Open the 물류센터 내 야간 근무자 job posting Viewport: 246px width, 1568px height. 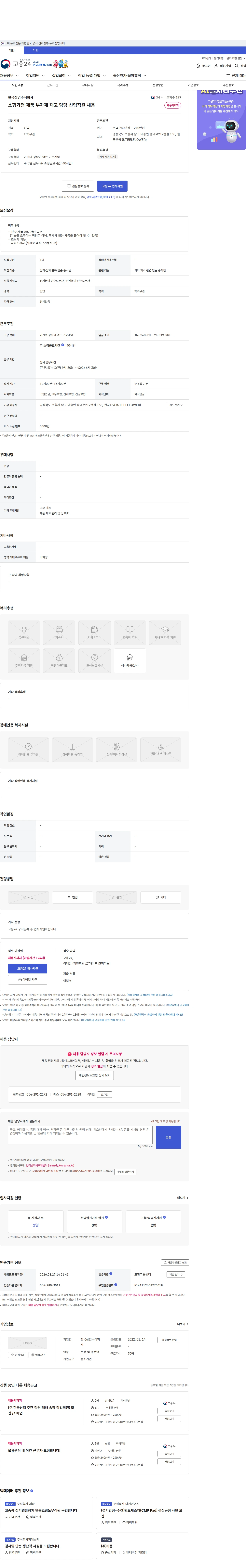(x=34, y=1450)
